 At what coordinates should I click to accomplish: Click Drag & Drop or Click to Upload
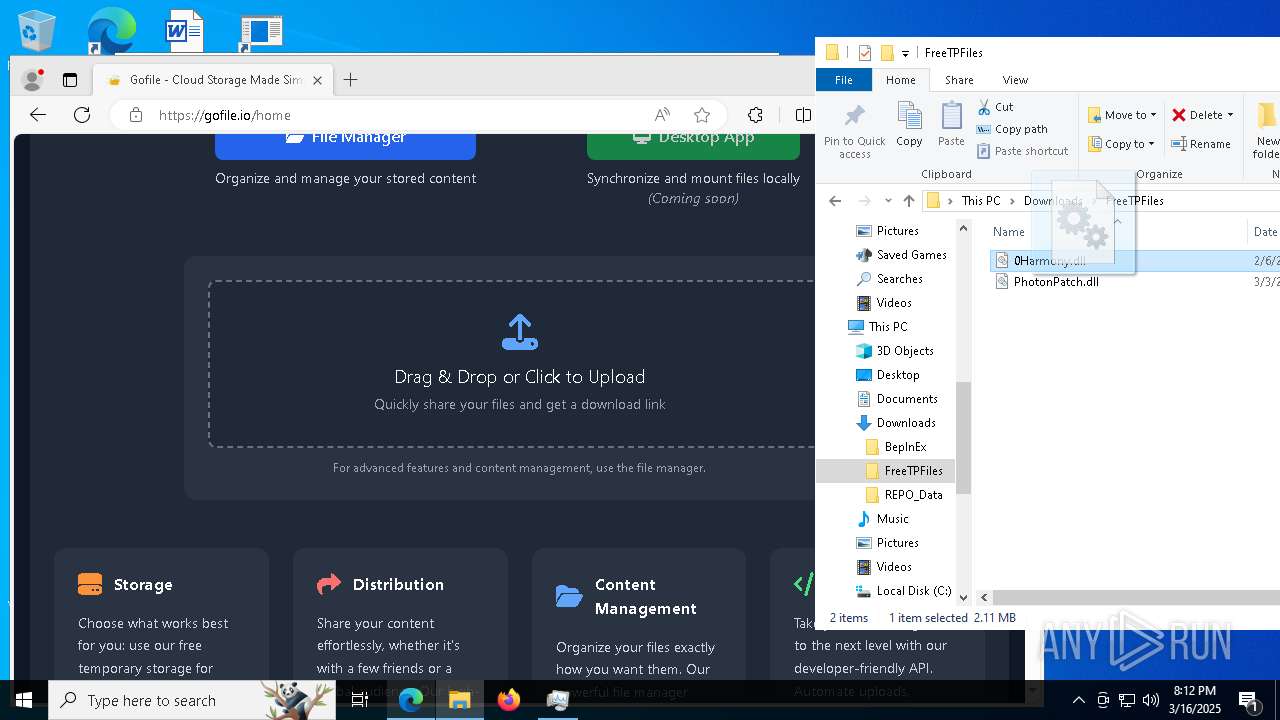tap(520, 377)
